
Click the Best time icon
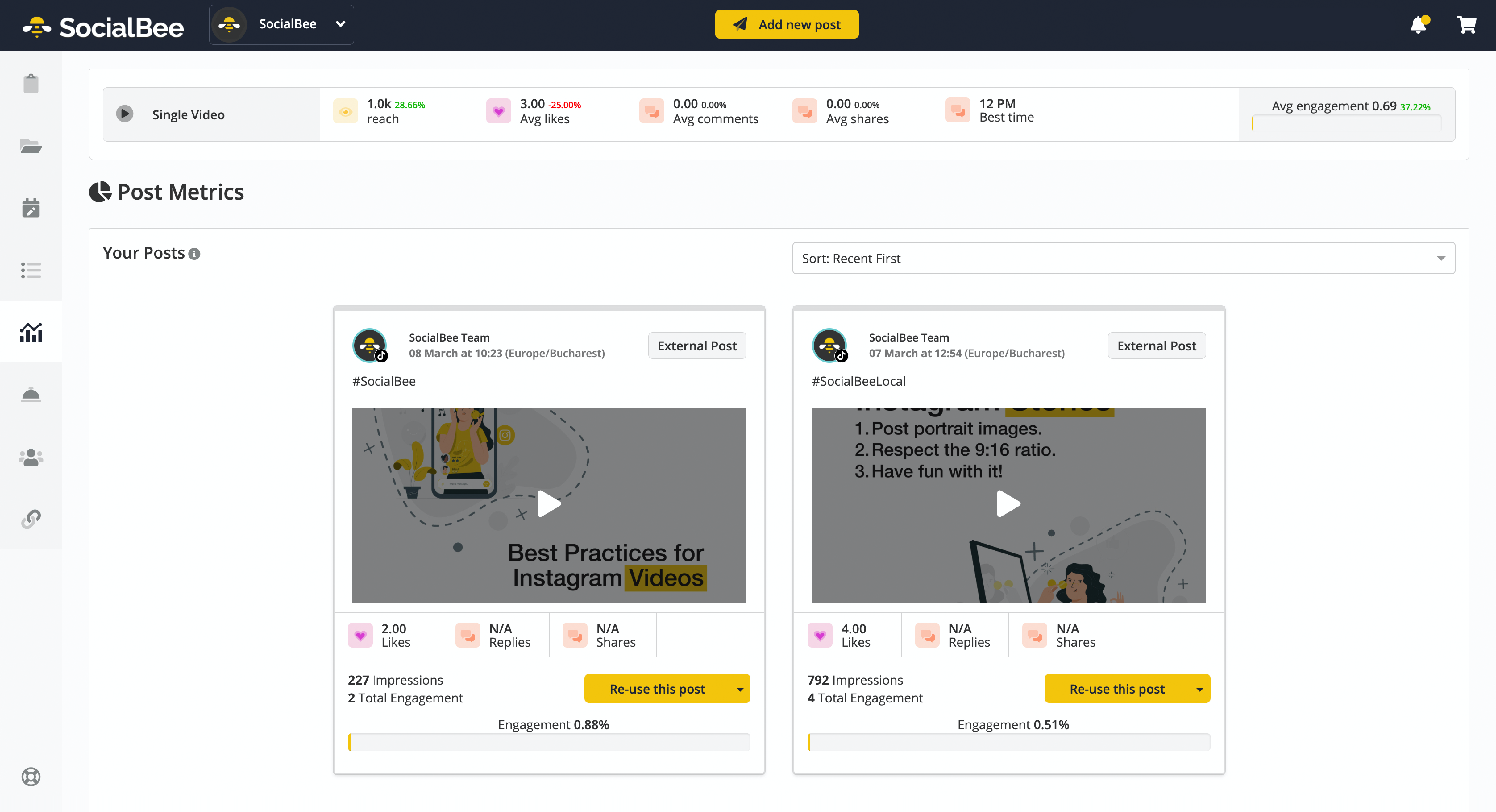(957, 110)
